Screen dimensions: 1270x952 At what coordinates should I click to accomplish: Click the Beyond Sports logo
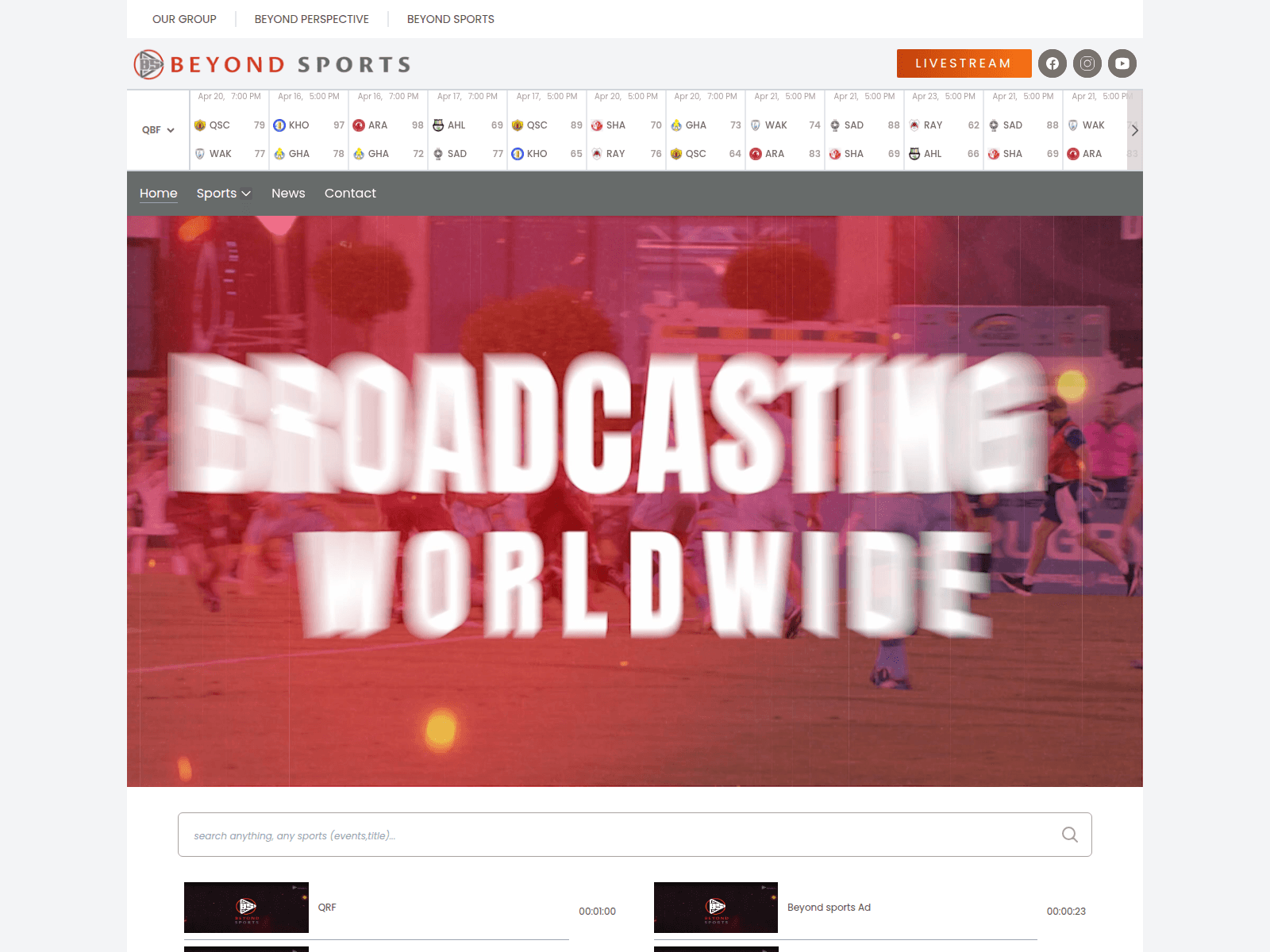coord(272,64)
